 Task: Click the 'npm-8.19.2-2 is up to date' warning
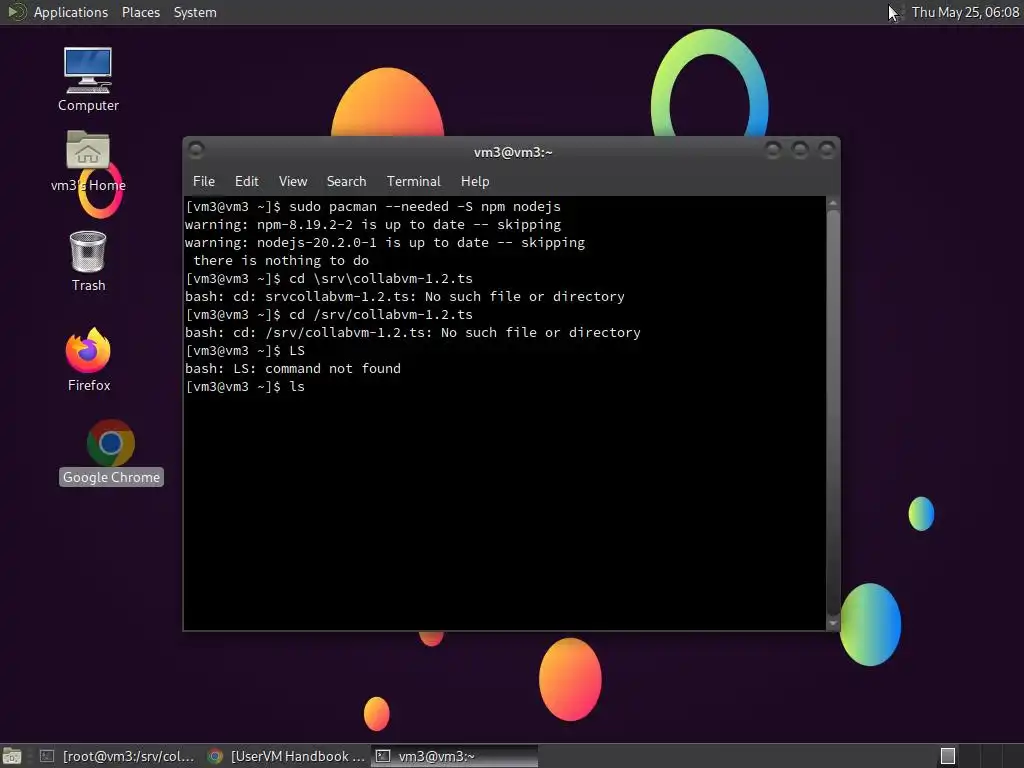click(x=373, y=225)
